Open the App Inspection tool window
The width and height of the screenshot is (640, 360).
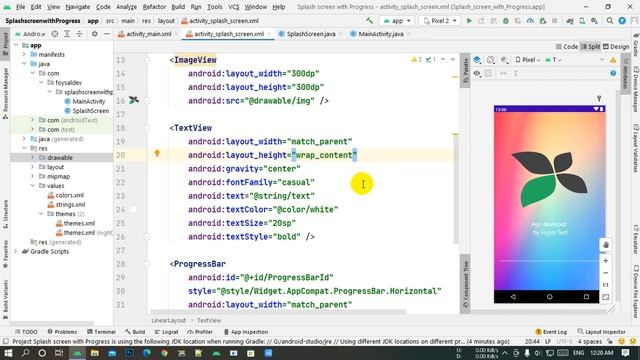(246, 332)
